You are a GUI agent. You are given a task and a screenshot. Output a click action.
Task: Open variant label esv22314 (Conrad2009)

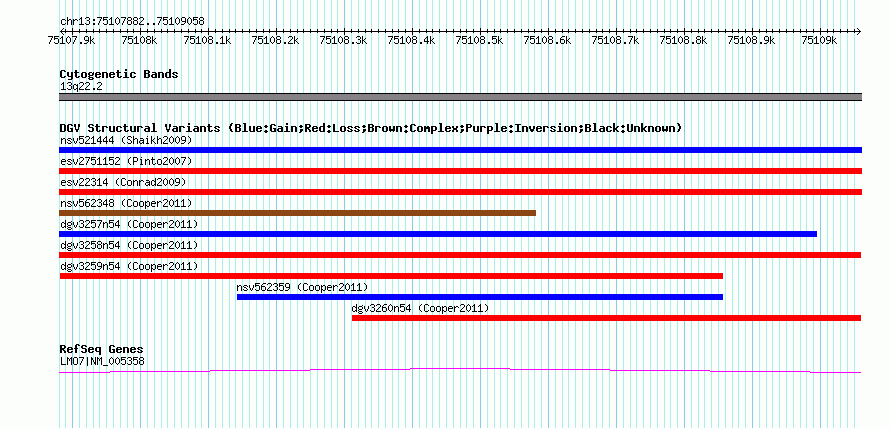(x=123, y=182)
